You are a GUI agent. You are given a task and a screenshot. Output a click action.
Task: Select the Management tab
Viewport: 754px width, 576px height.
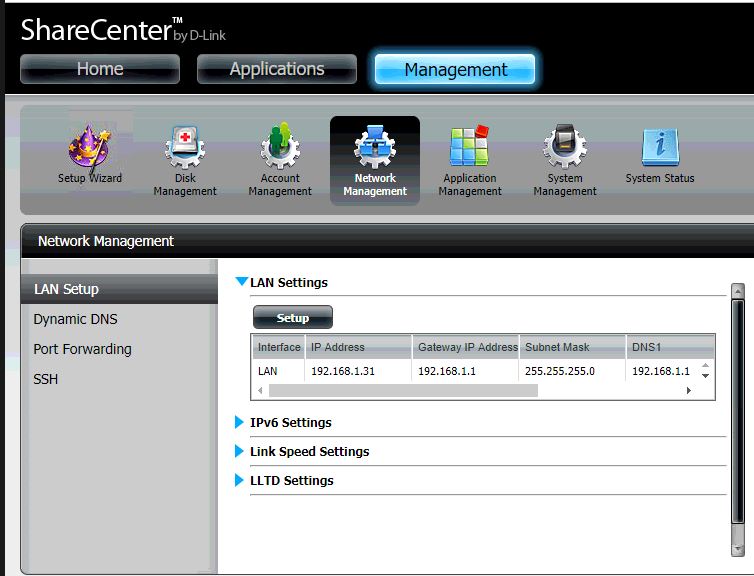click(455, 70)
